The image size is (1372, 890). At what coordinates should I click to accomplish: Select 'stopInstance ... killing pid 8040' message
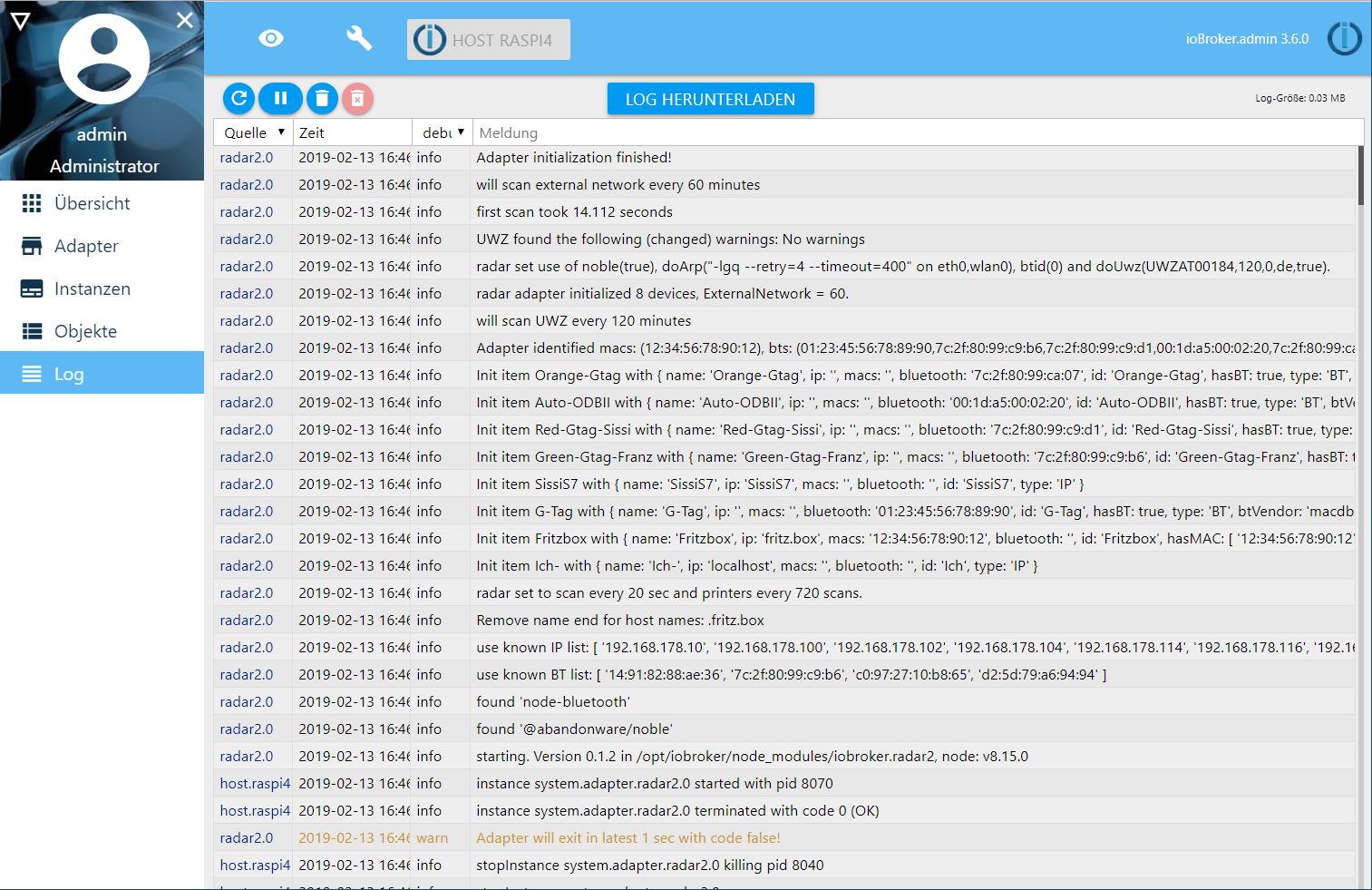[650, 866]
